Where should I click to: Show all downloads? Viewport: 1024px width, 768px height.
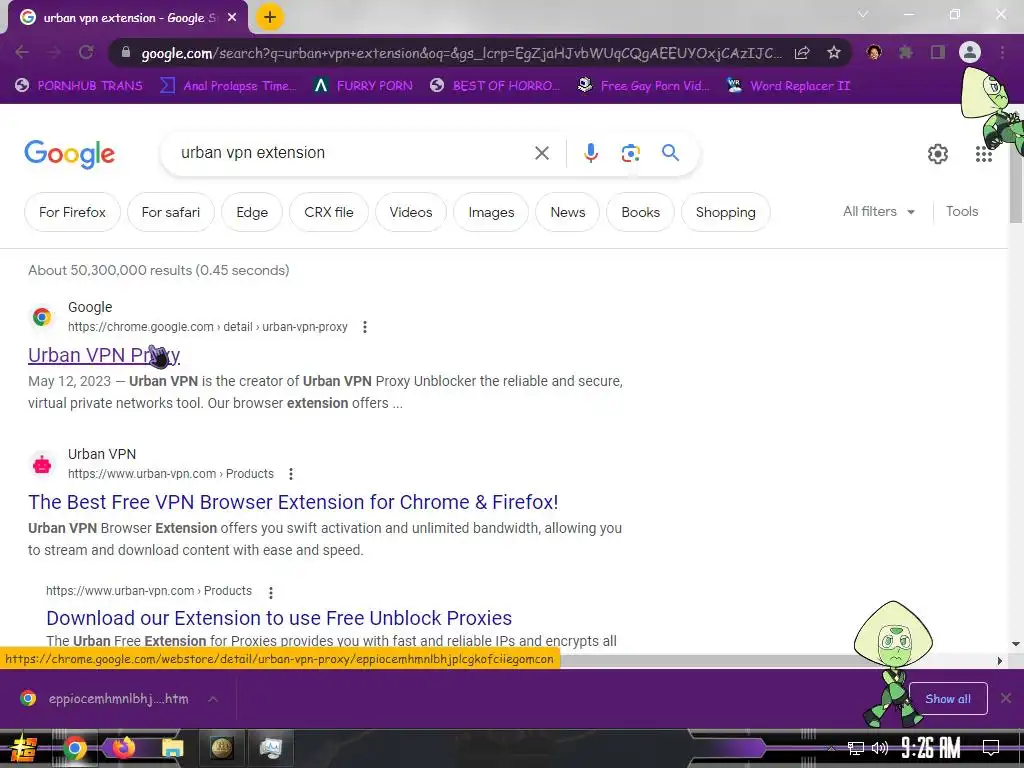click(948, 699)
